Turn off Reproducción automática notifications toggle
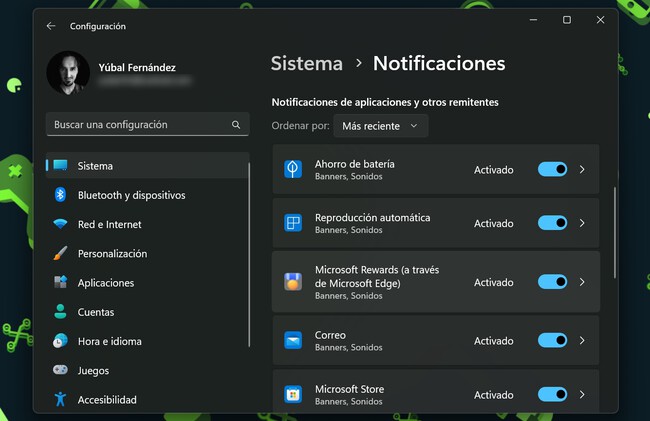The height and width of the screenshot is (421, 650). pos(552,224)
